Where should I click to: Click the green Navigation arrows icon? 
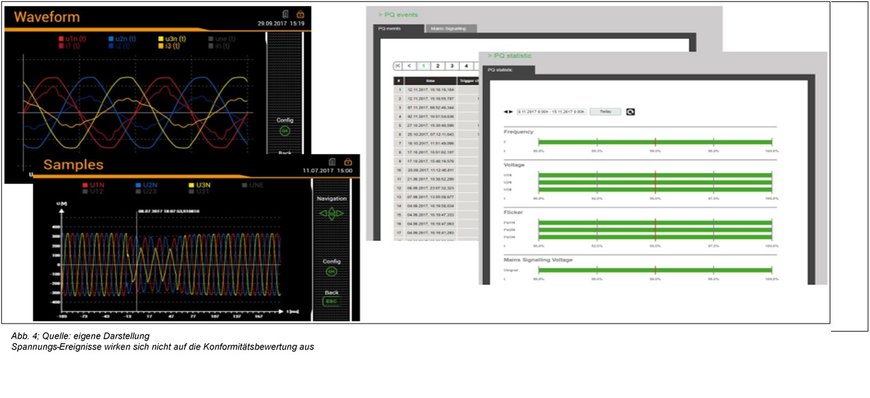[331, 213]
